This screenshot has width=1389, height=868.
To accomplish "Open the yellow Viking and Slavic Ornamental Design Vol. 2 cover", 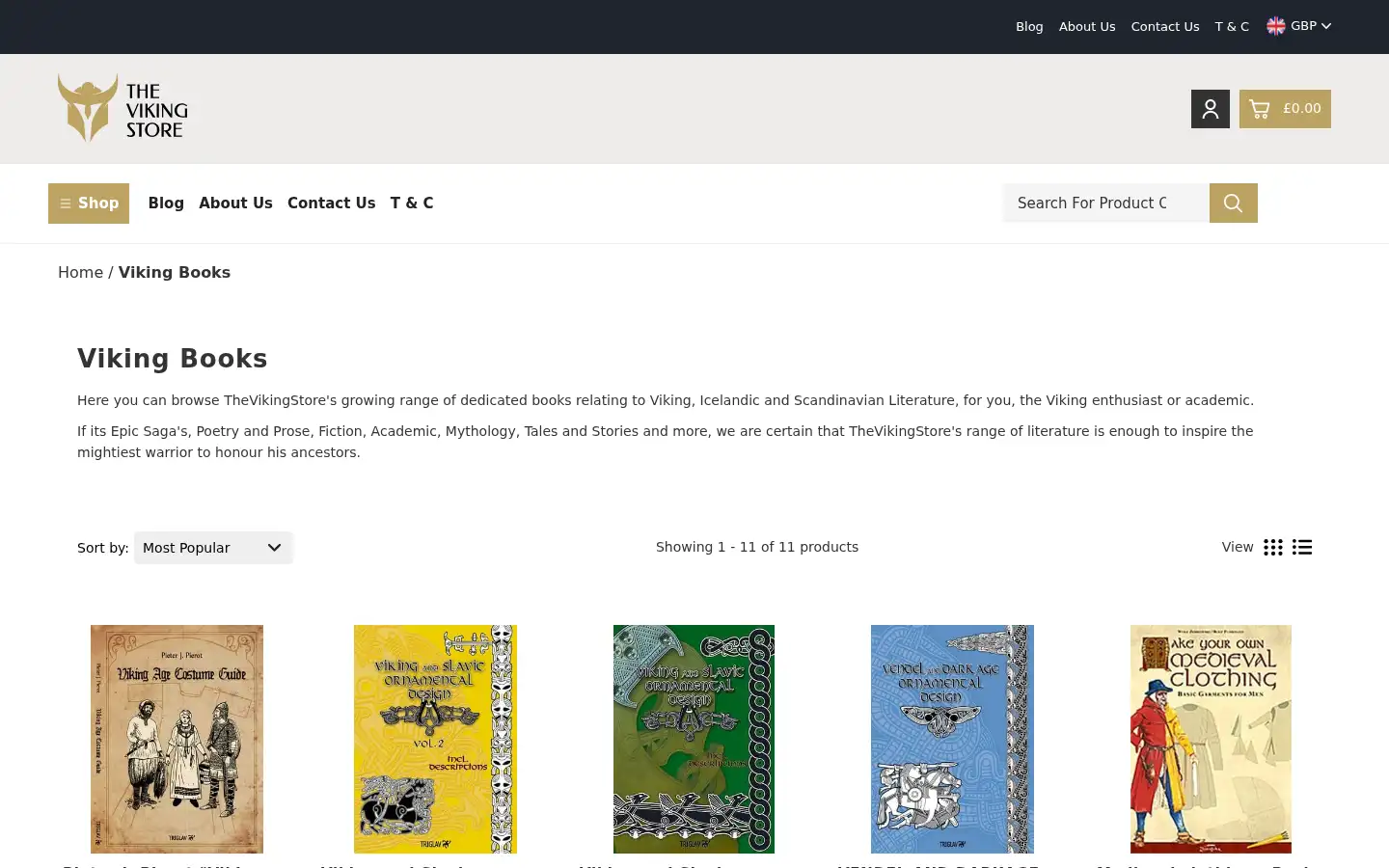I will point(435,739).
